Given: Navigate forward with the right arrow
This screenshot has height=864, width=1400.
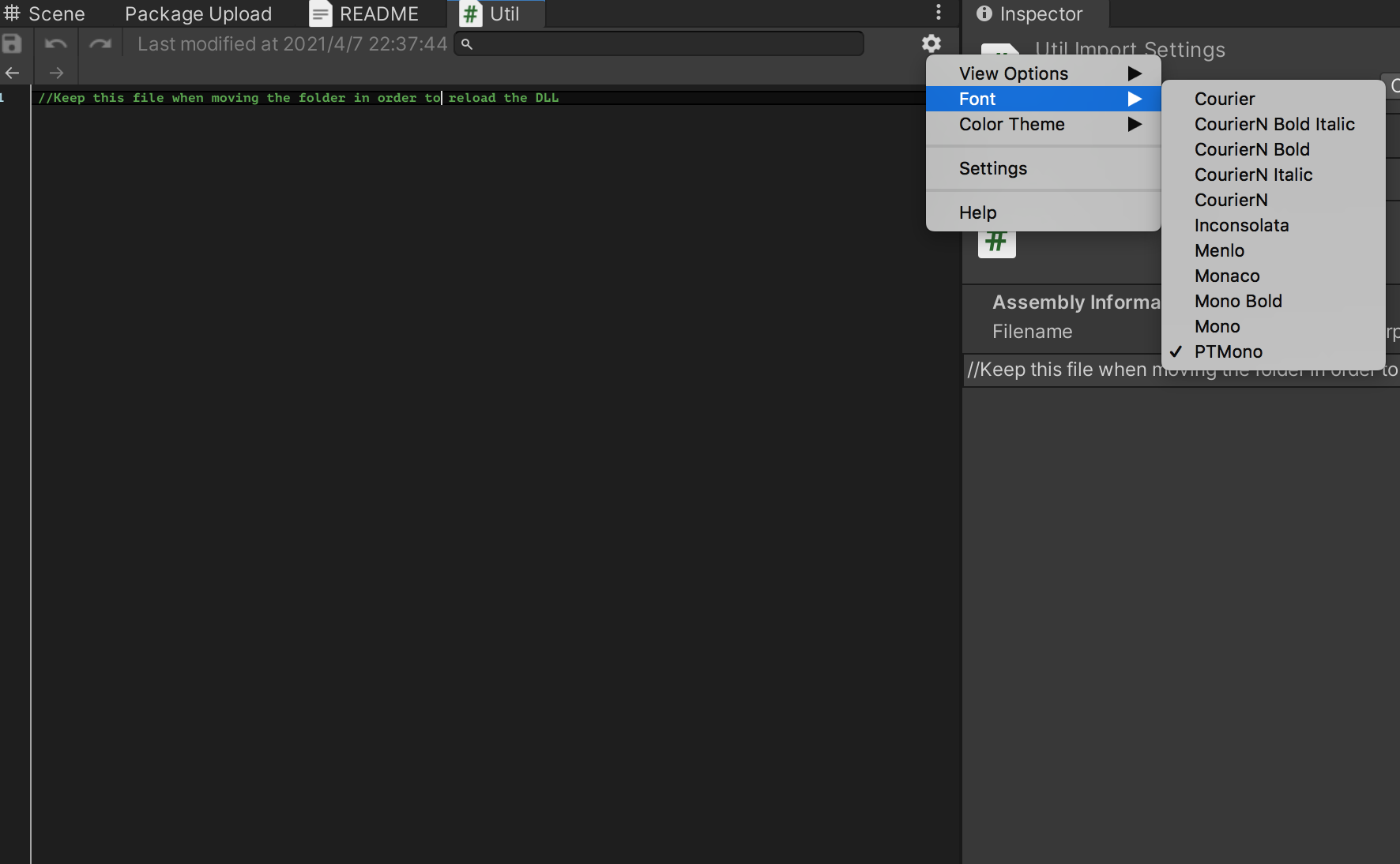Looking at the screenshot, I should [x=56, y=73].
